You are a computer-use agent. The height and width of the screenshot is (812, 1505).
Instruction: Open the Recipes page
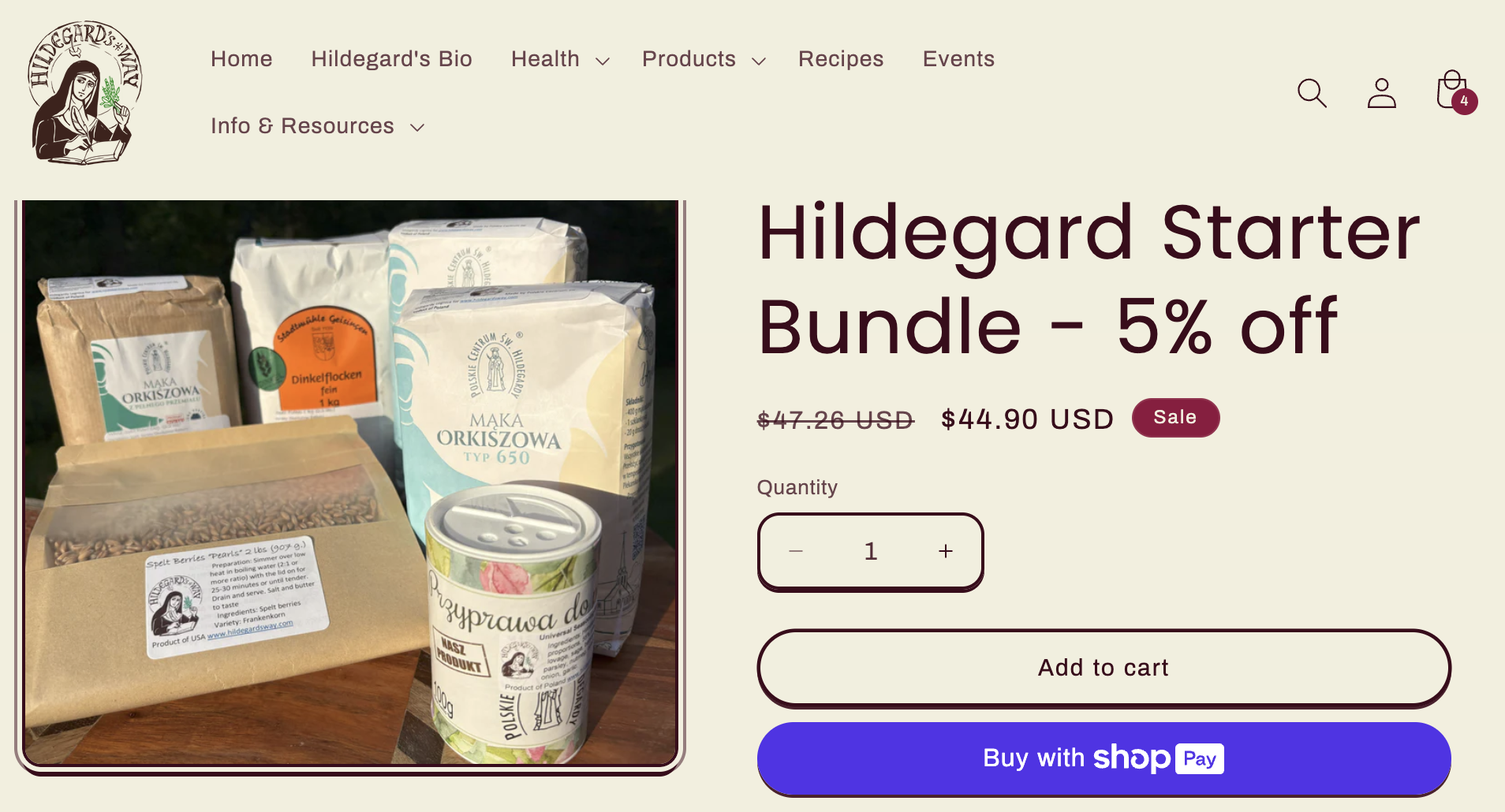pos(841,59)
